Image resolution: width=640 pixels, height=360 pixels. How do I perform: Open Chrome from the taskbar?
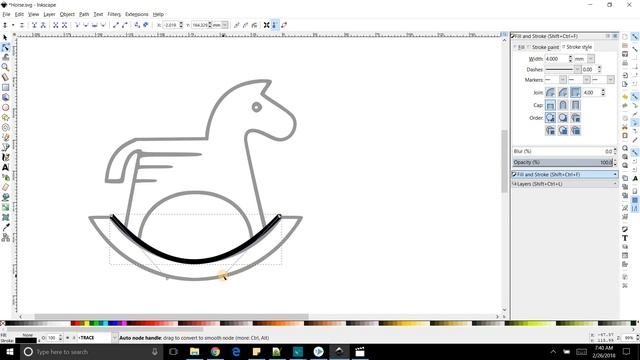215,351
